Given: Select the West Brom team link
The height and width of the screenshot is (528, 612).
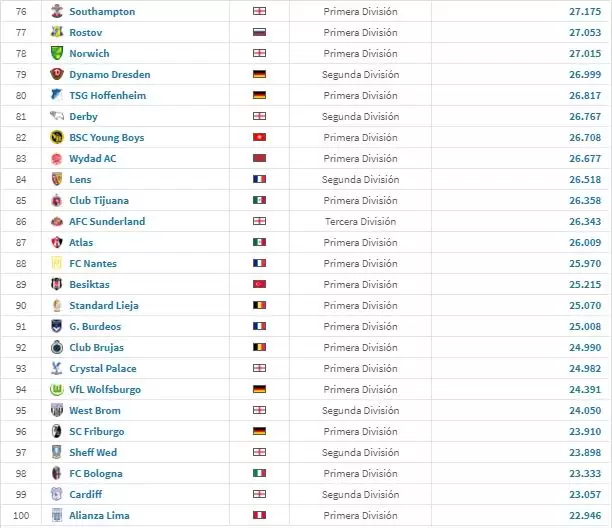Looking at the screenshot, I should pyautogui.click(x=95, y=410).
